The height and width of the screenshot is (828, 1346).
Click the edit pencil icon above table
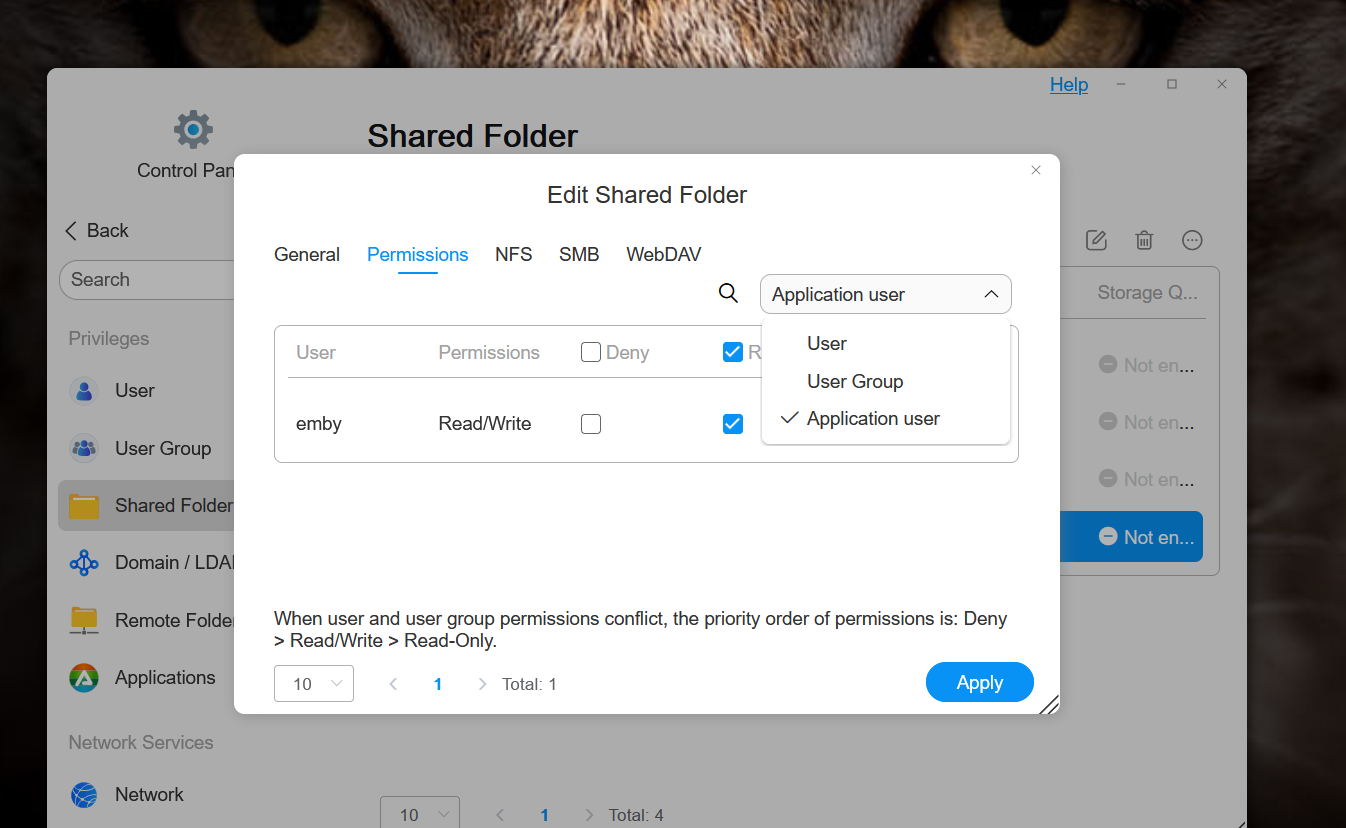pos(1096,240)
